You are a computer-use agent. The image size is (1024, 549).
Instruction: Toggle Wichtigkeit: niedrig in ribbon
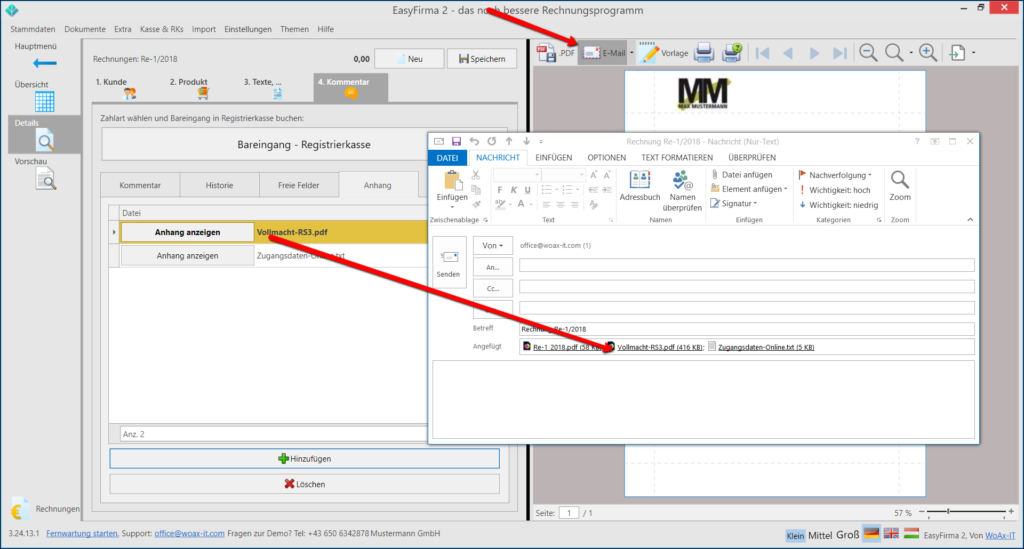tap(835, 204)
